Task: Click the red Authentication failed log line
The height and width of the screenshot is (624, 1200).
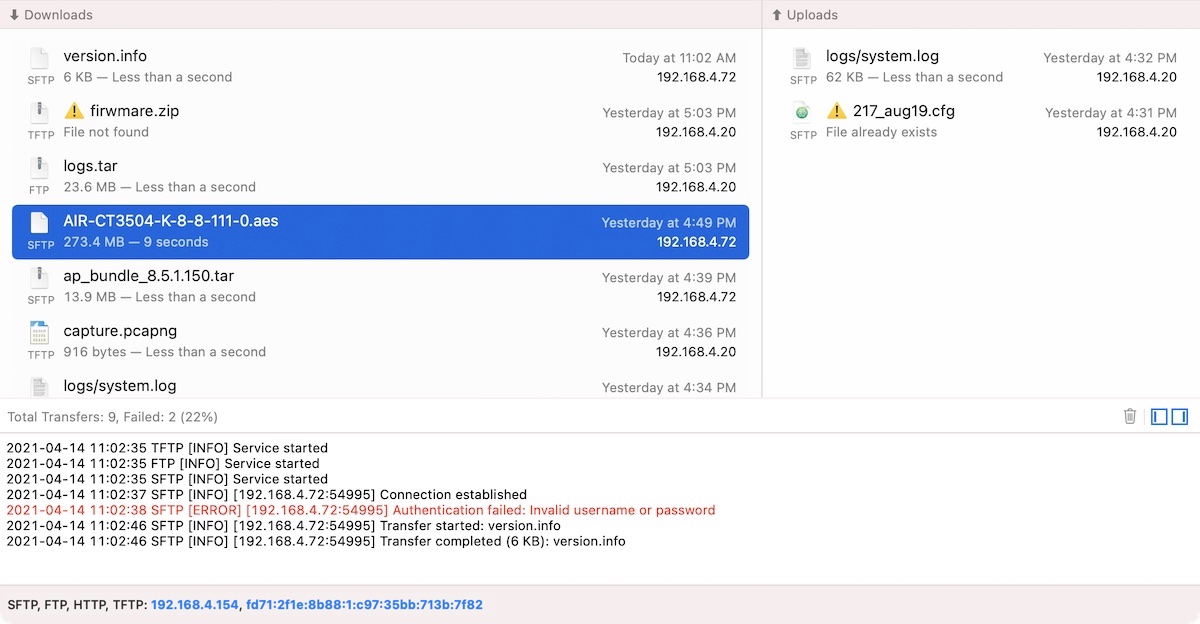Action: point(361,510)
